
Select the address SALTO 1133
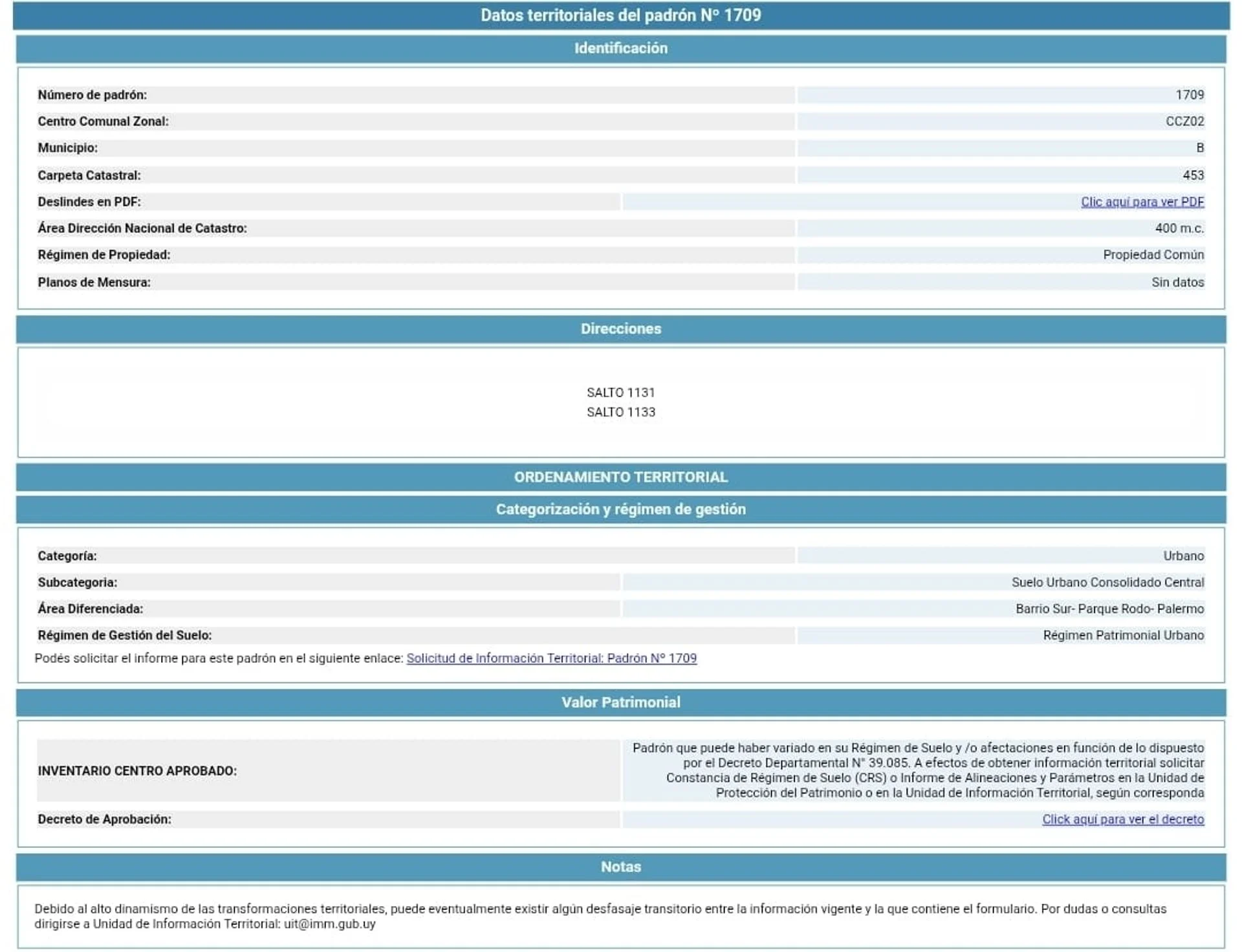(620, 412)
